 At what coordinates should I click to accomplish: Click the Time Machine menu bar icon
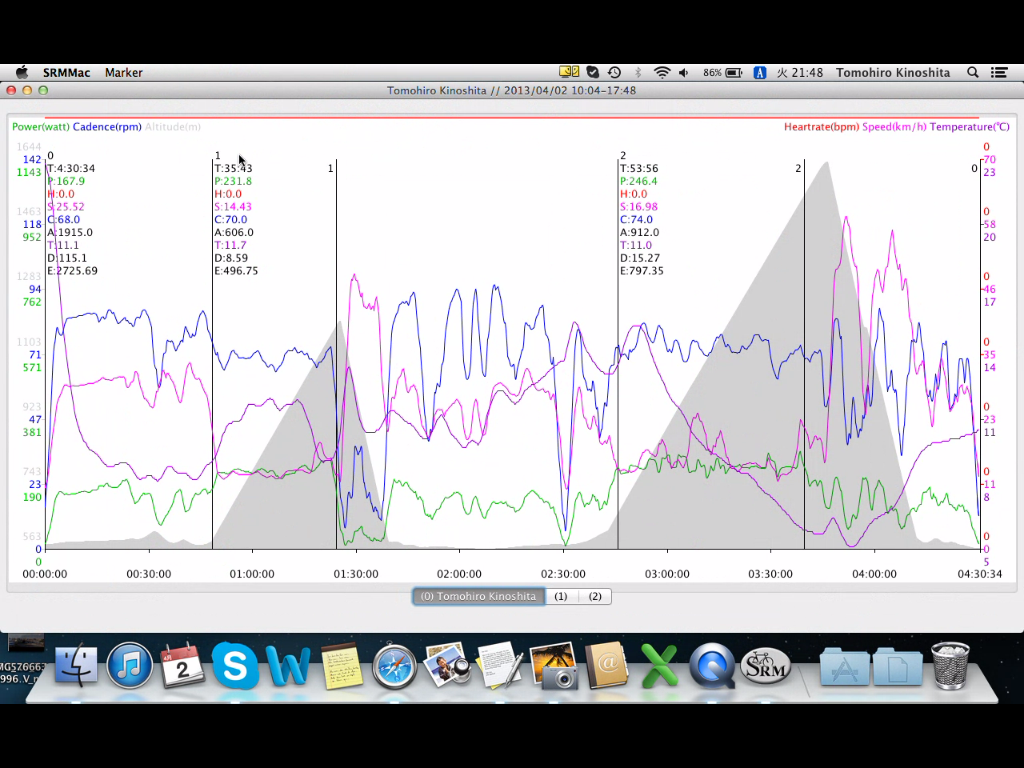pyautogui.click(x=614, y=73)
